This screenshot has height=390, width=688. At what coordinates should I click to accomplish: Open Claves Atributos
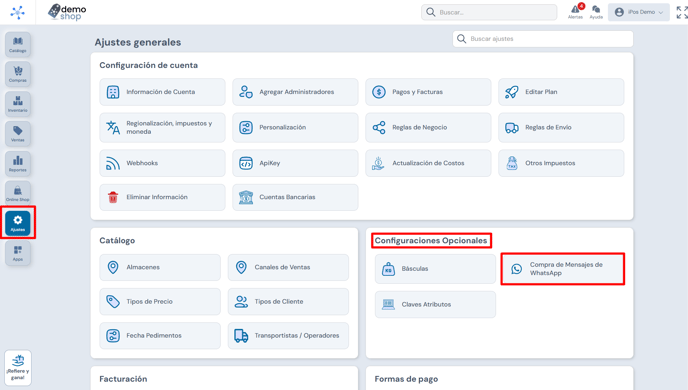coord(435,304)
